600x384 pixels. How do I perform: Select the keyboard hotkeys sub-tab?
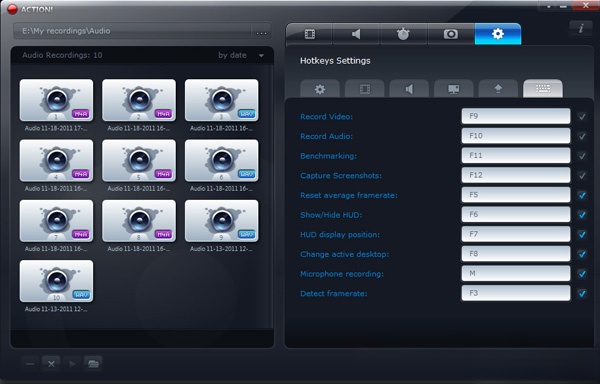(x=543, y=89)
